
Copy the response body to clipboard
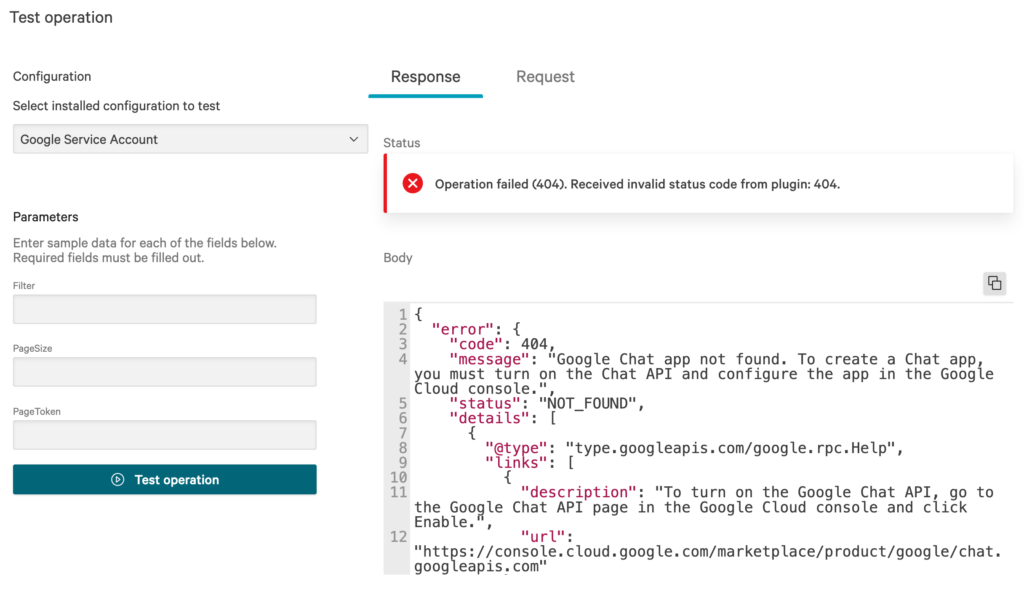[994, 283]
